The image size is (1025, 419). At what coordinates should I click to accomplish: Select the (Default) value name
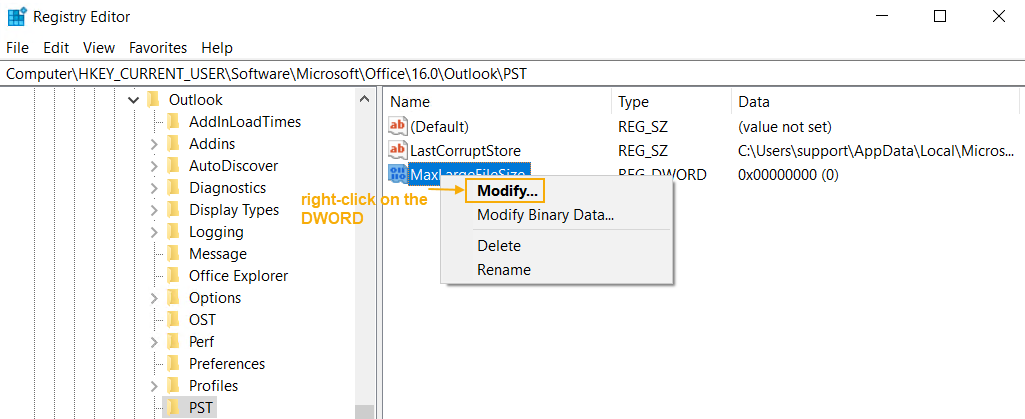(x=439, y=127)
